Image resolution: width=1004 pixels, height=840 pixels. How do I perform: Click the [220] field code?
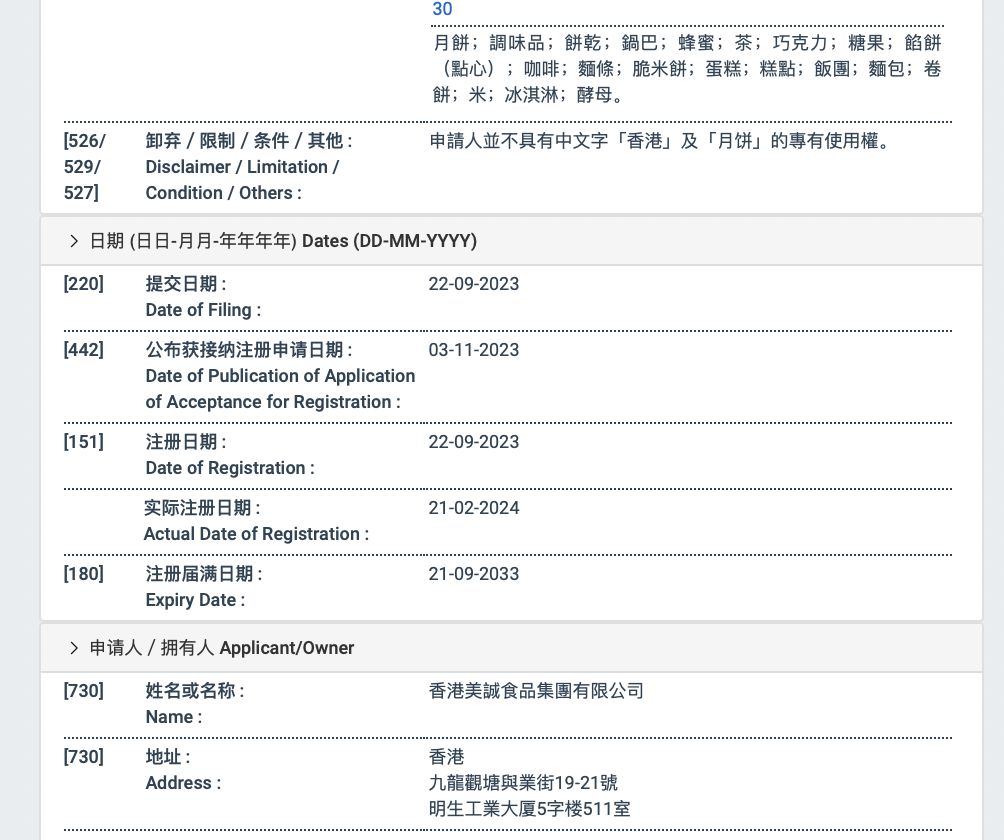pyautogui.click(x=84, y=284)
